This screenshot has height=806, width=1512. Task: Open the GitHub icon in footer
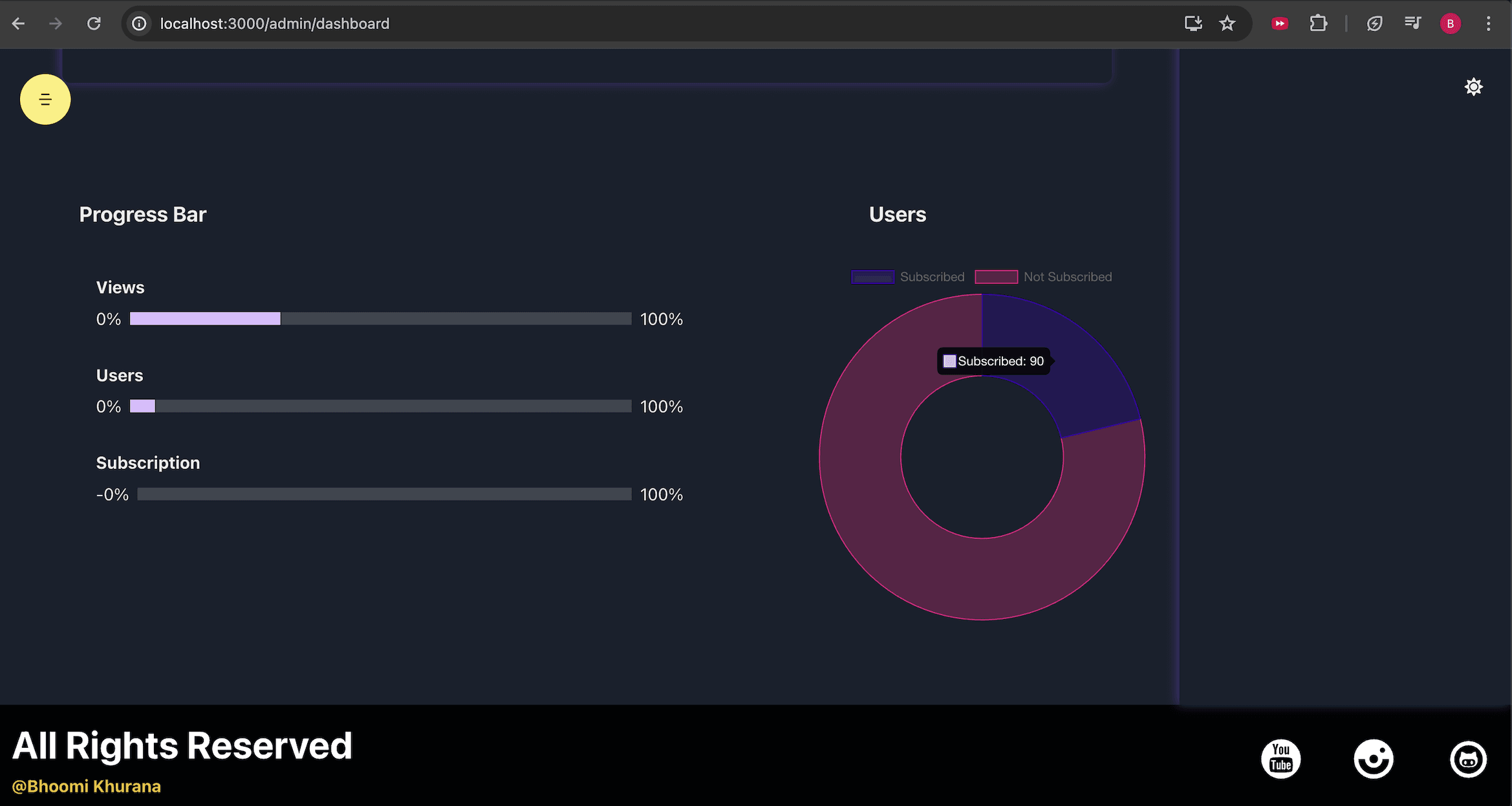1468,759
